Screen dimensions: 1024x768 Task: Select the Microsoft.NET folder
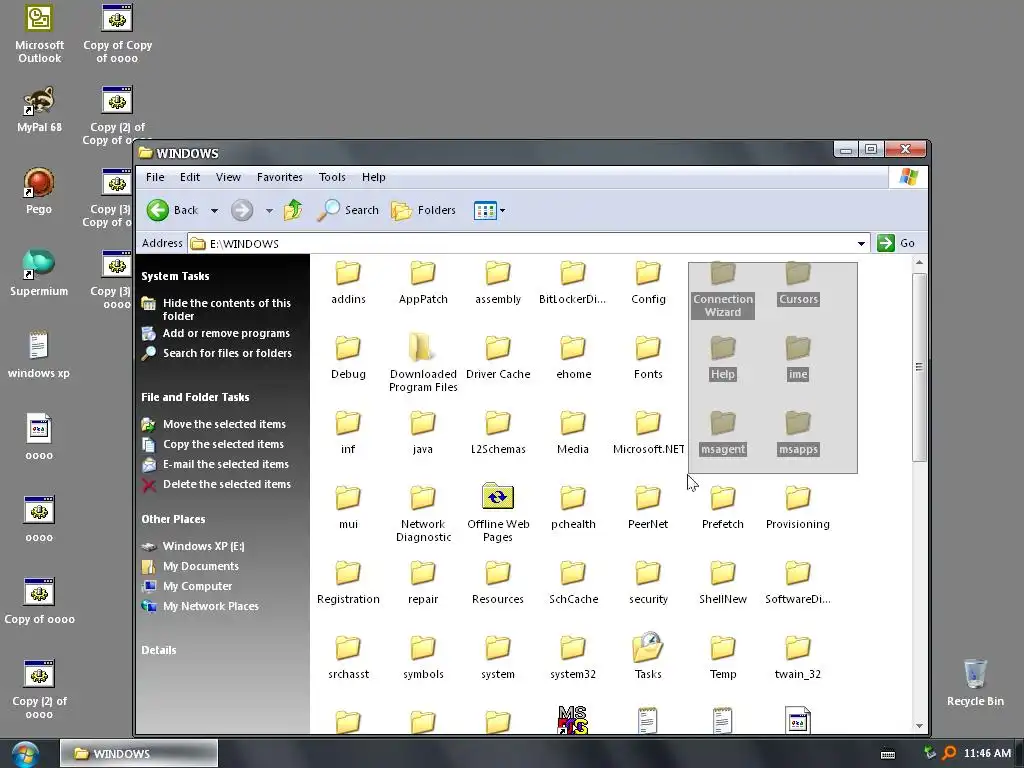click(648, 433)
